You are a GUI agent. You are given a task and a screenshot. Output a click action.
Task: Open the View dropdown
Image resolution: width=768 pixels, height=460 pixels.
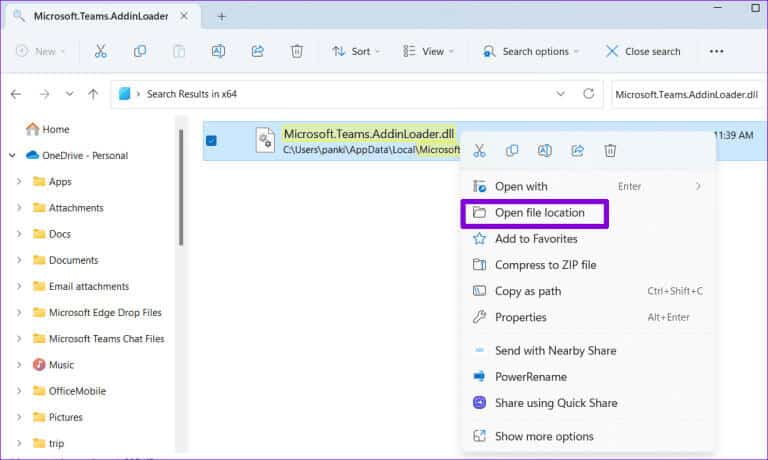(429, 51)
